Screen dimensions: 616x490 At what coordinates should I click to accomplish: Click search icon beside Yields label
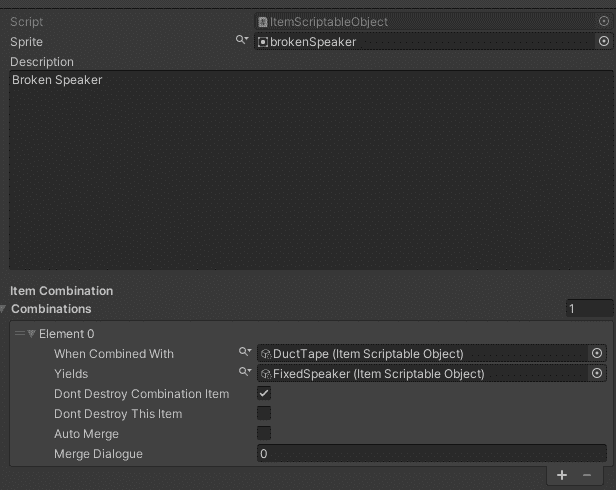point(244,373)
